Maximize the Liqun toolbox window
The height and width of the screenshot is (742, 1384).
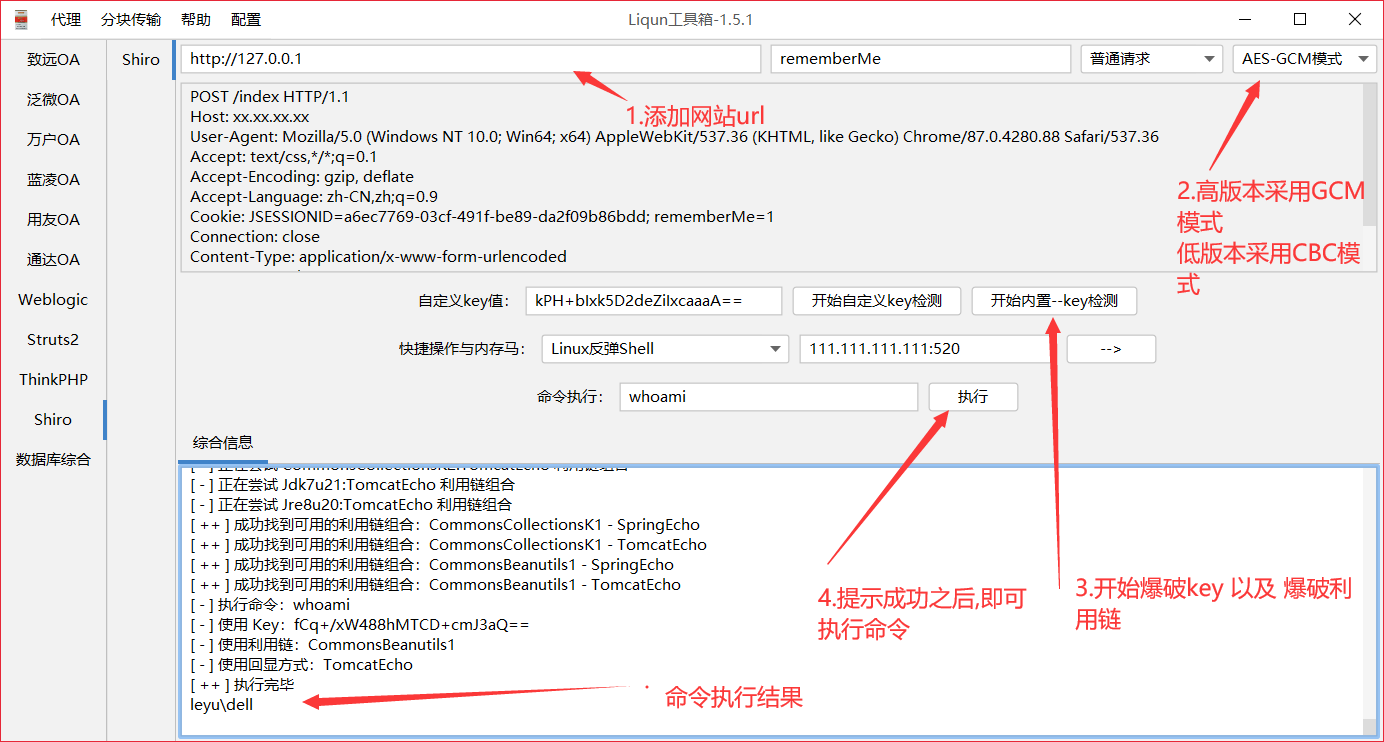[1300, 19]
